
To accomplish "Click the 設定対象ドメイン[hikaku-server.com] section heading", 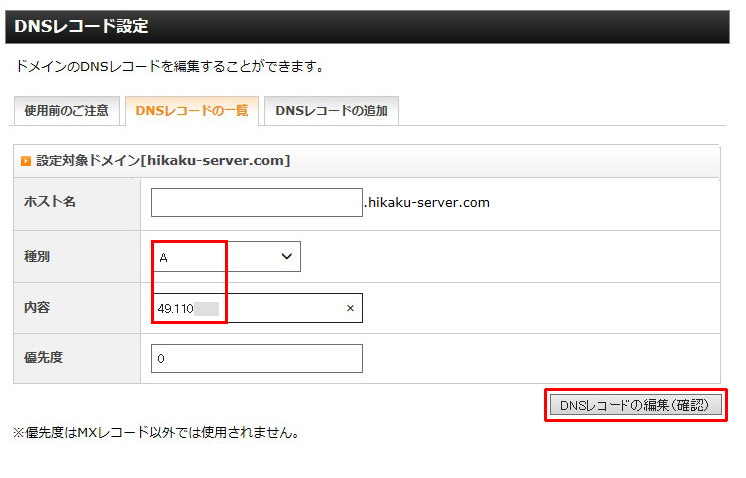I will click(163, 161).
